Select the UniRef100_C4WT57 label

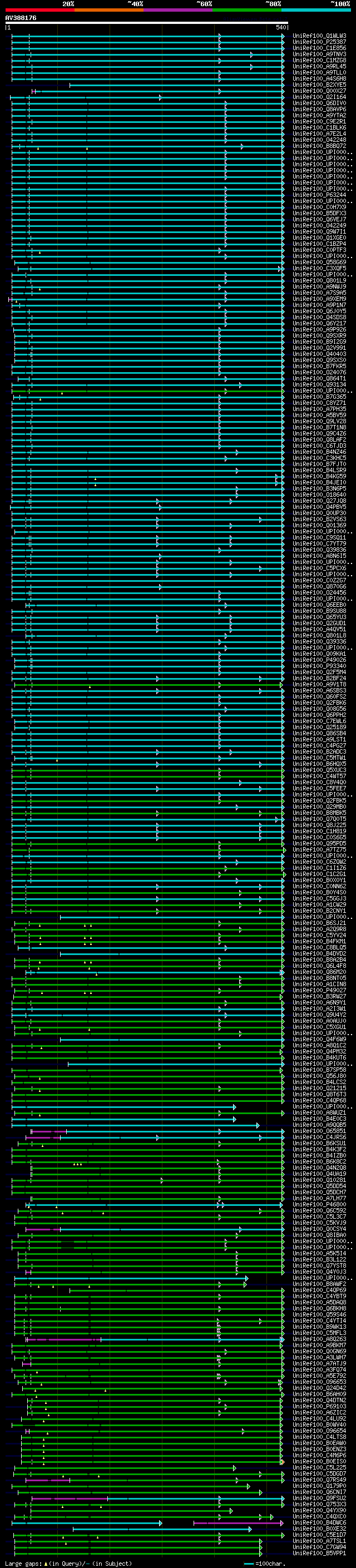point(319,776)
